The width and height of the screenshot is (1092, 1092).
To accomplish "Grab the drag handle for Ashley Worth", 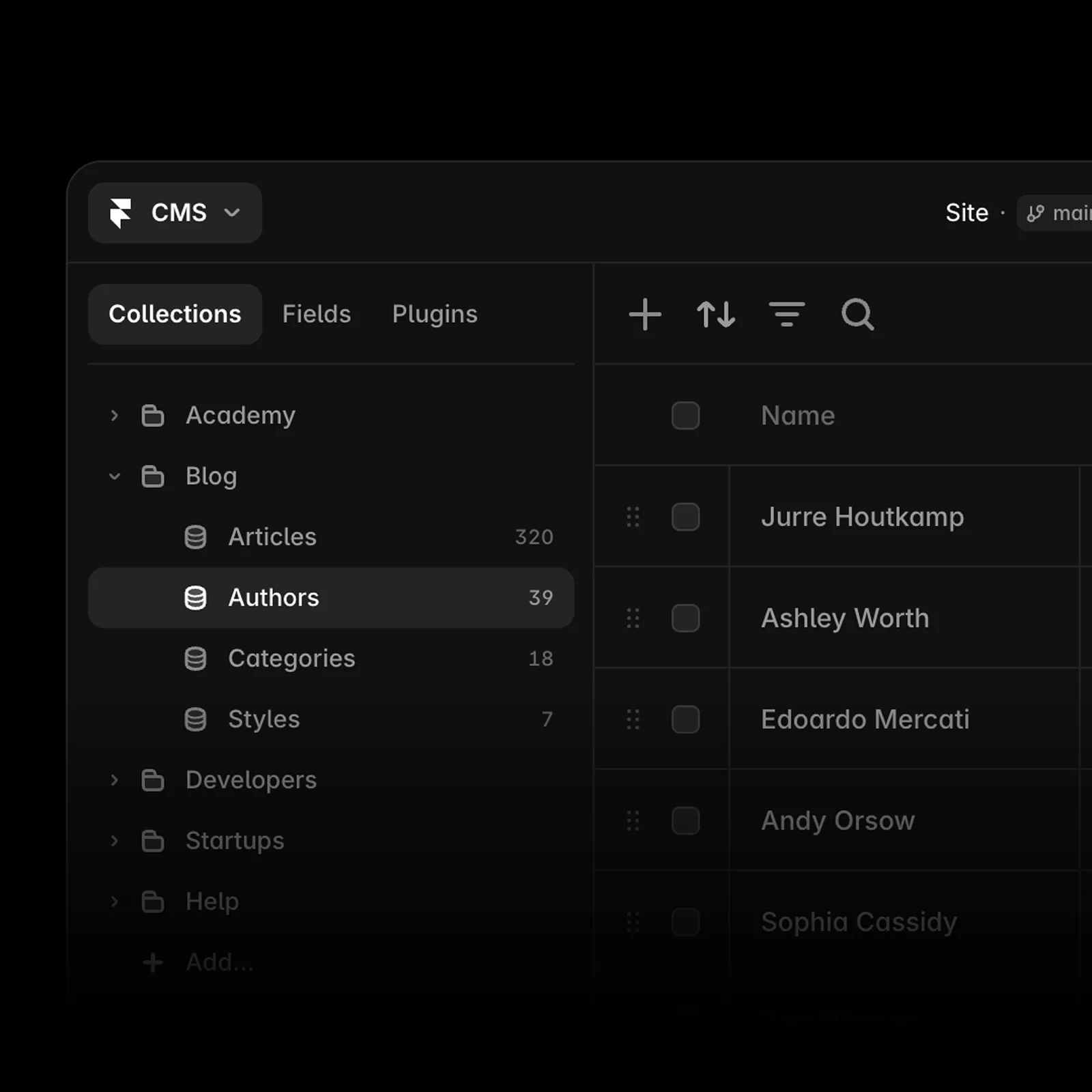I will click(633, 618).
